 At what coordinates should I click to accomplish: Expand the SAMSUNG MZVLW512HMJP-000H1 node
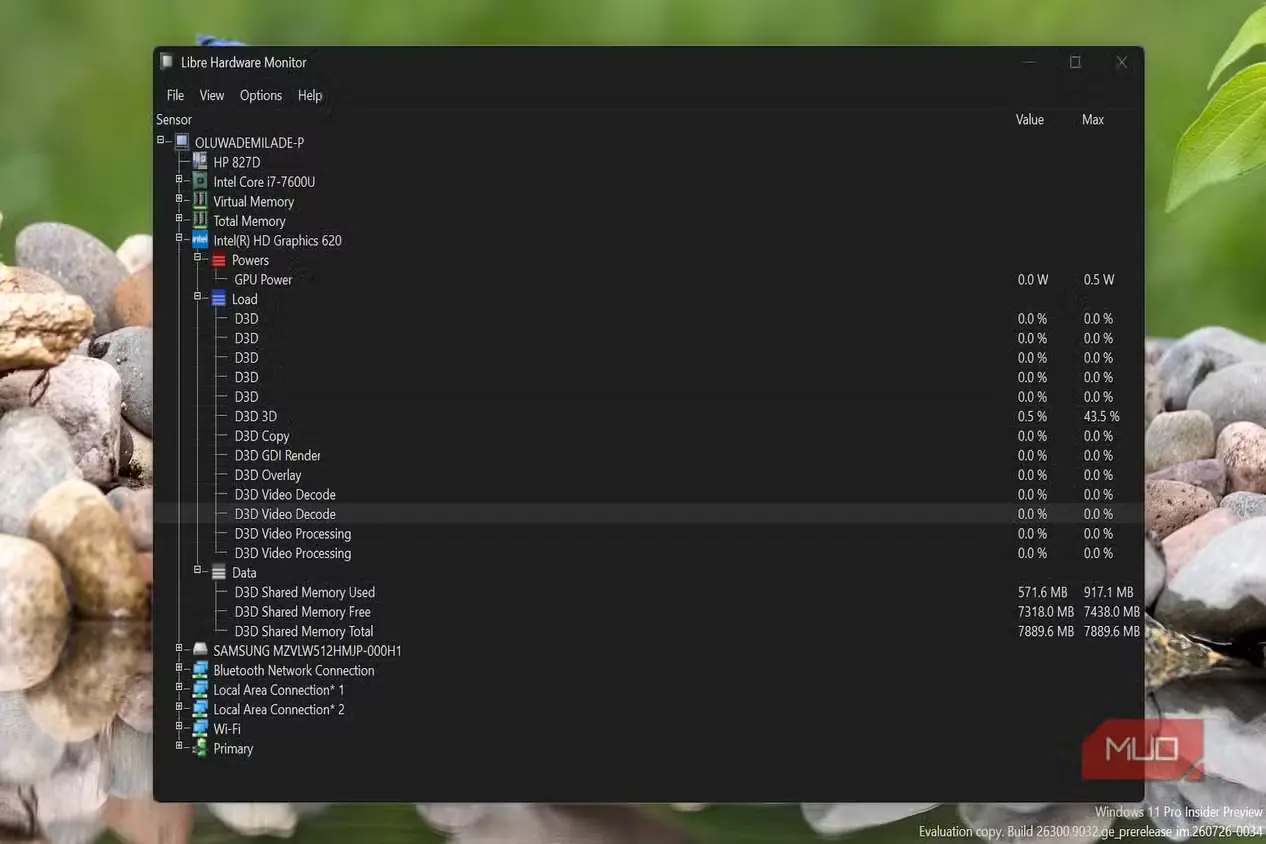click(179, 650)
